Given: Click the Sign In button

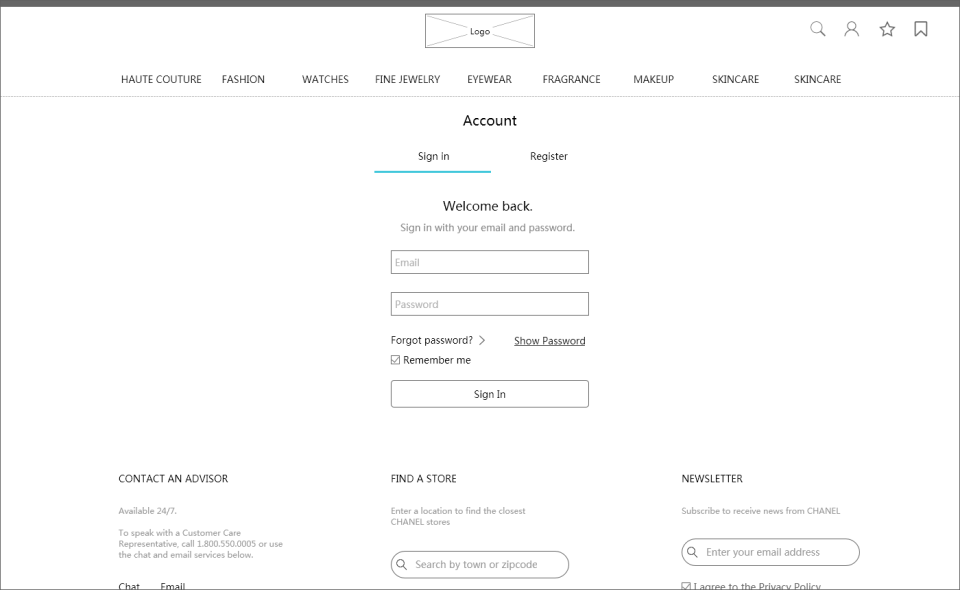Looking at the screenshot, I should pyautogui.click(x=490, y=394).
